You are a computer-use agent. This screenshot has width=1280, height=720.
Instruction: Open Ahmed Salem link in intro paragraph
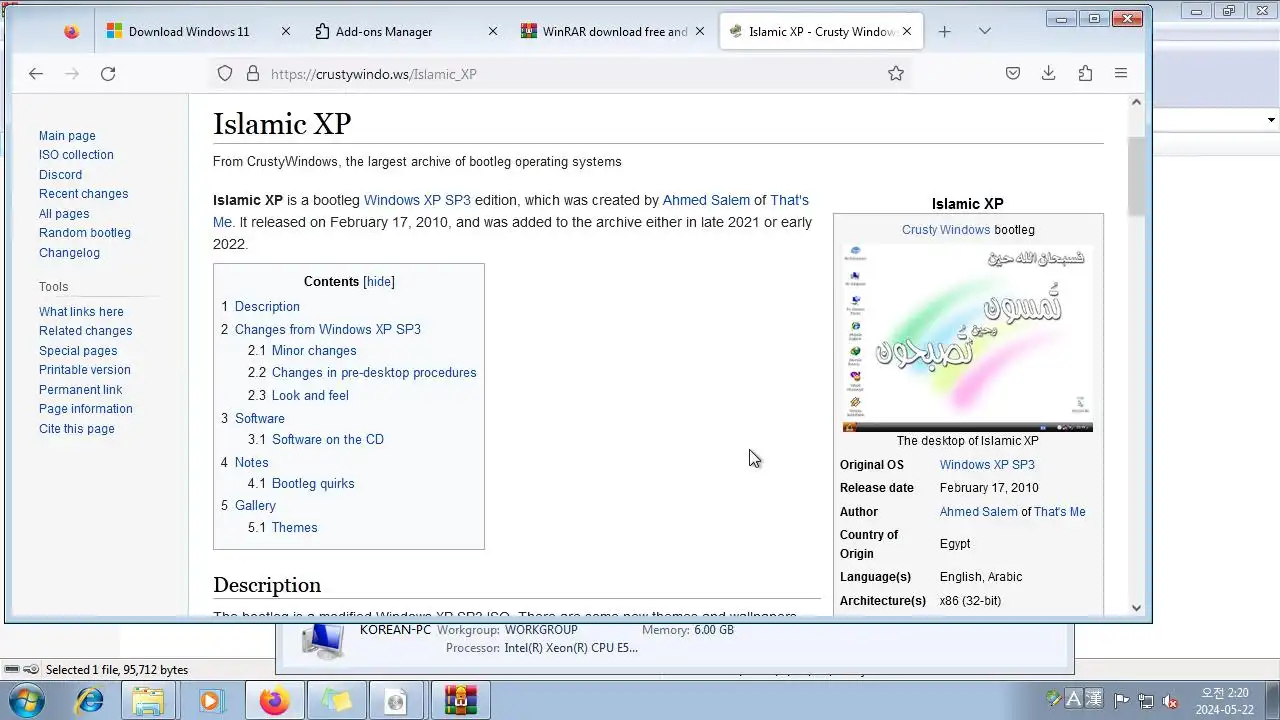coord(706,200)
